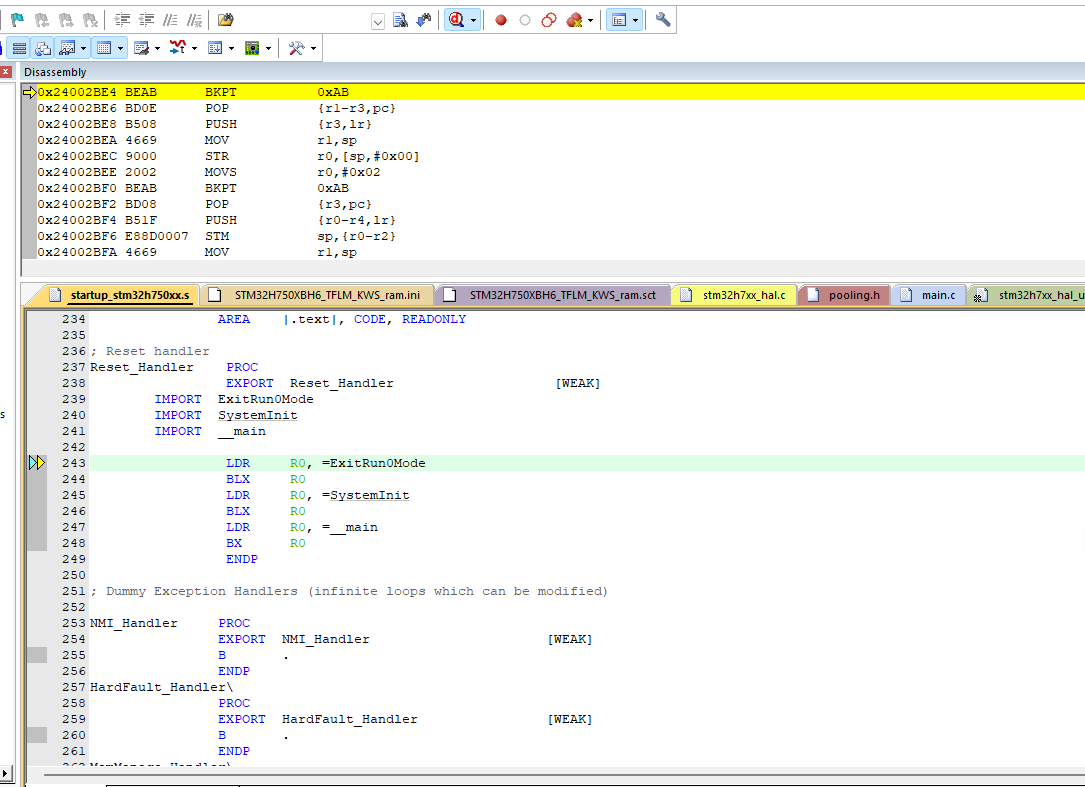Toggle breakpoint gutter at line 260
Viewport: 1085px width, 787px height.
point(37,735)
